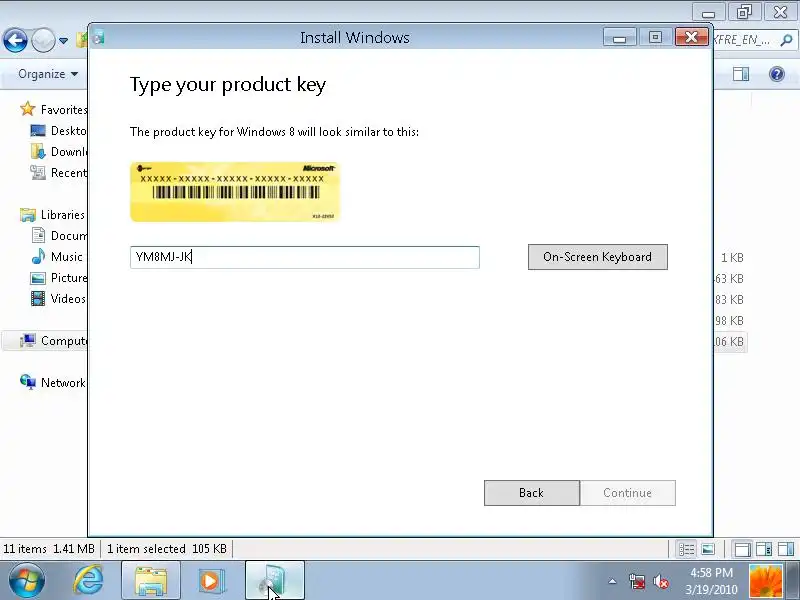The width and height of the screenshot is (800, 600).
Task: Open the taskbar clock showing 4:58 PM
Action: point(712,581)
